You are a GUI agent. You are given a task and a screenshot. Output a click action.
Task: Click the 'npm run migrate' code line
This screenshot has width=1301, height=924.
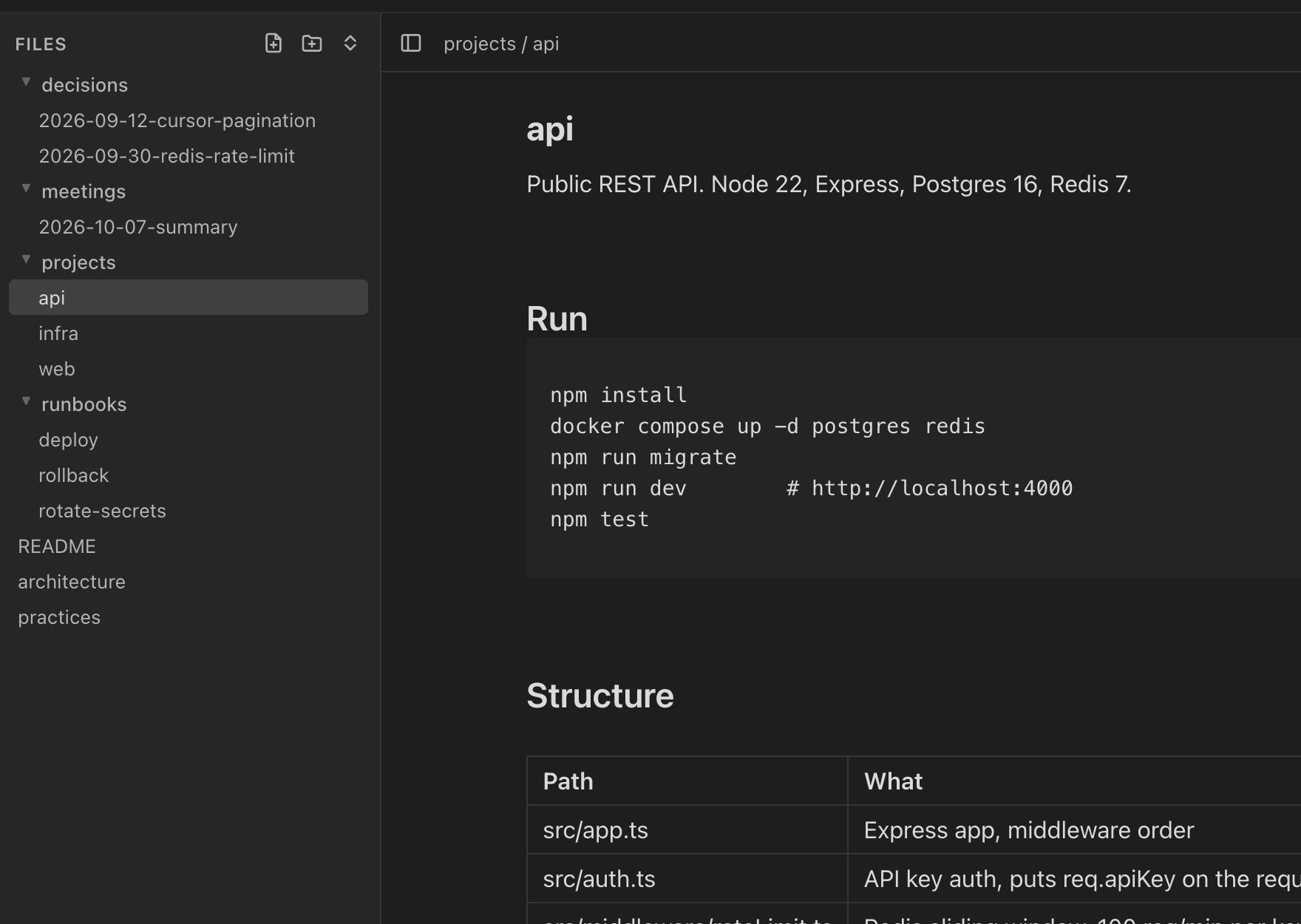pos(643,457)
